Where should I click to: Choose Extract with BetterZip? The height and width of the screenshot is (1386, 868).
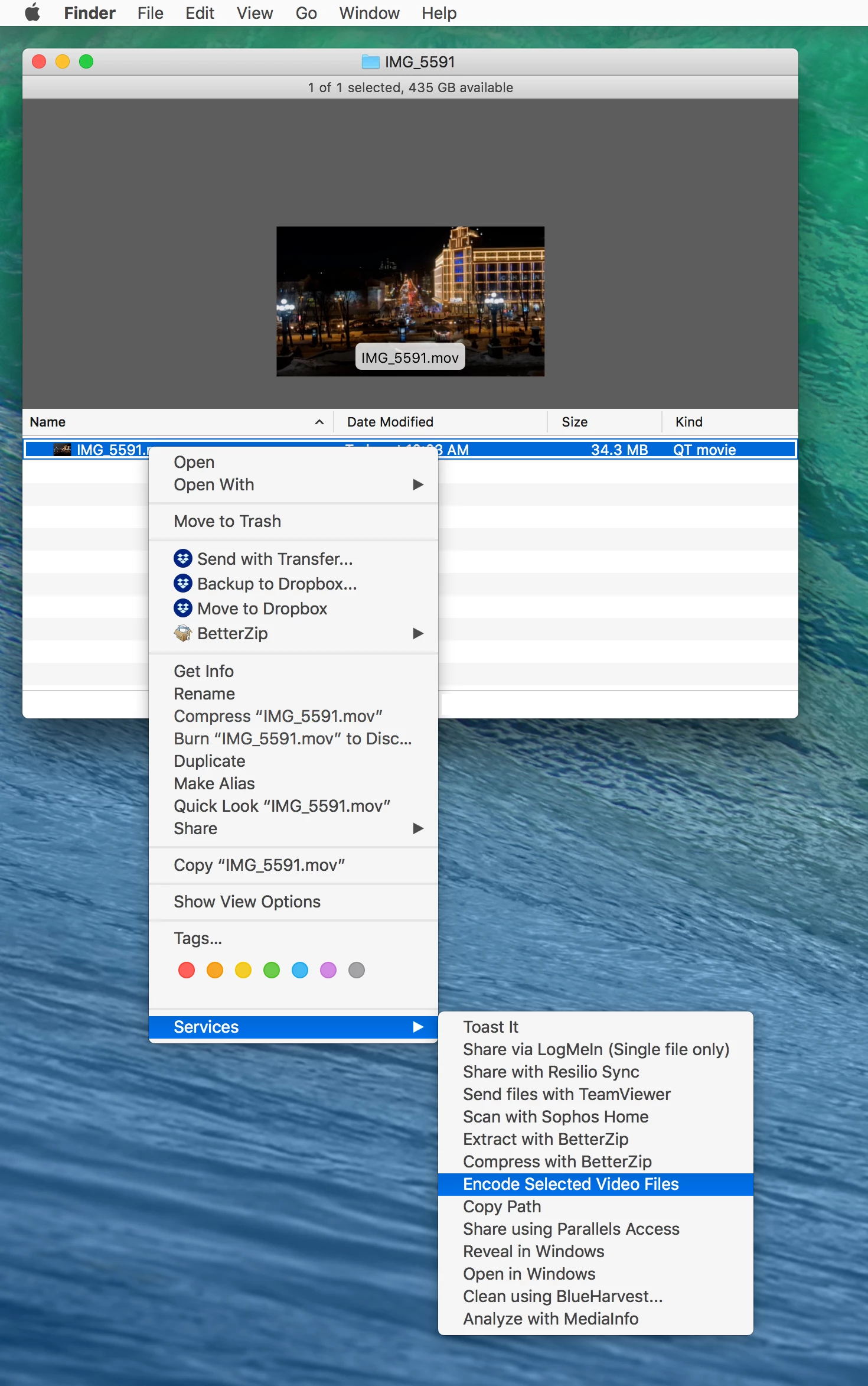tap(596, 1139)
